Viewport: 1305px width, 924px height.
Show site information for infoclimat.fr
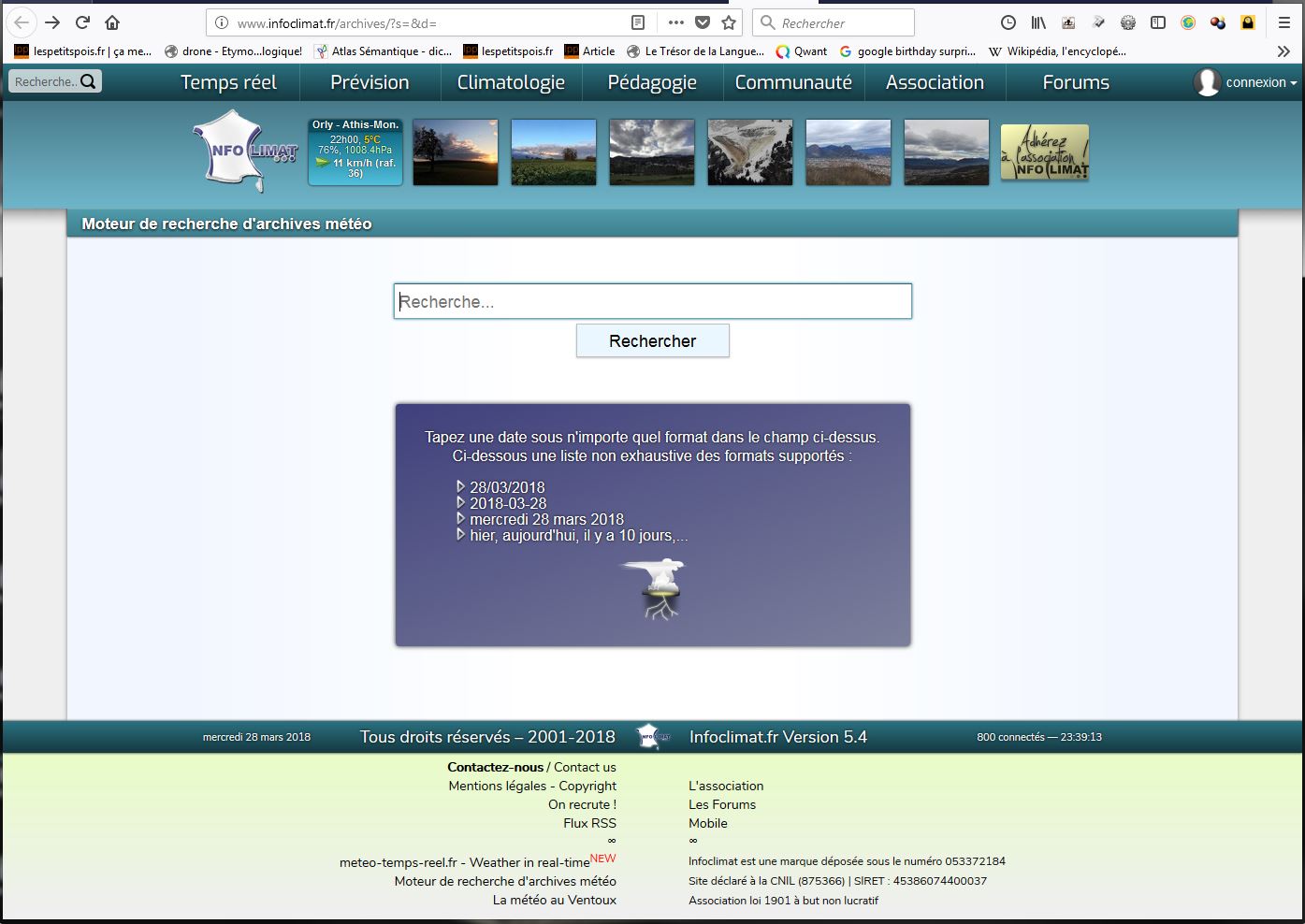click(x=222, y=22)
